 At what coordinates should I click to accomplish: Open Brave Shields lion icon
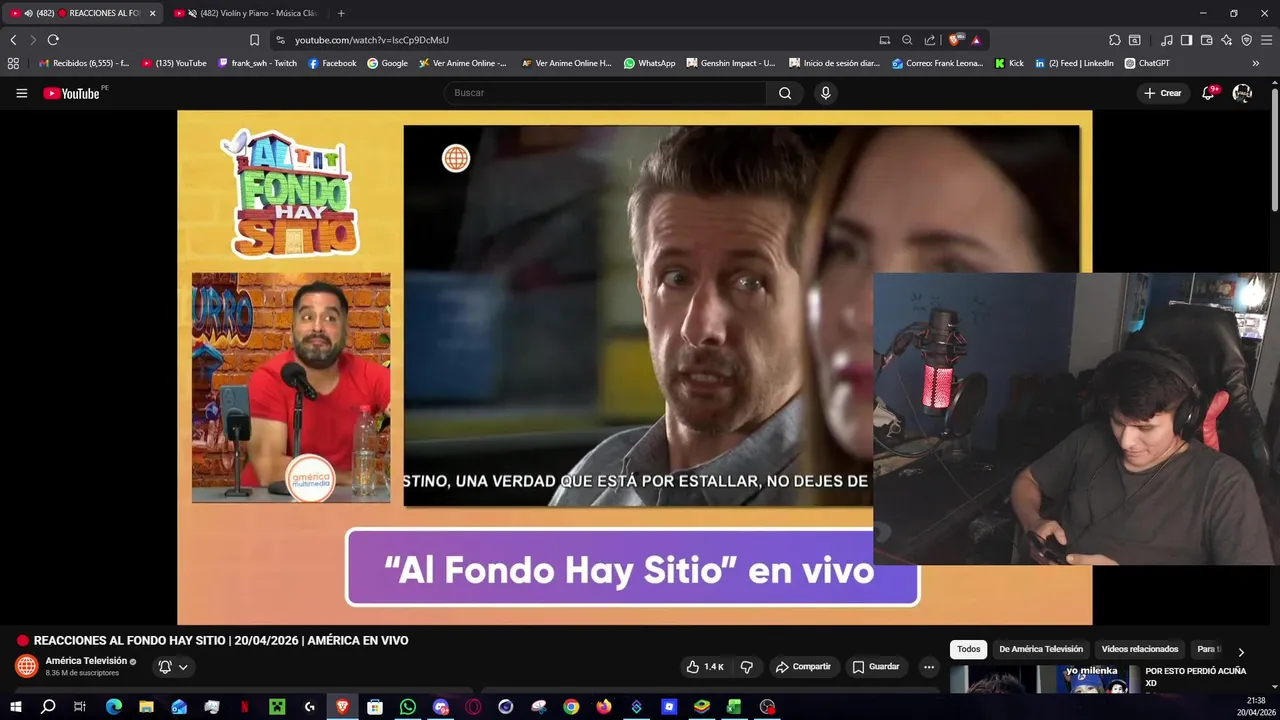click(x=954, y=40)
